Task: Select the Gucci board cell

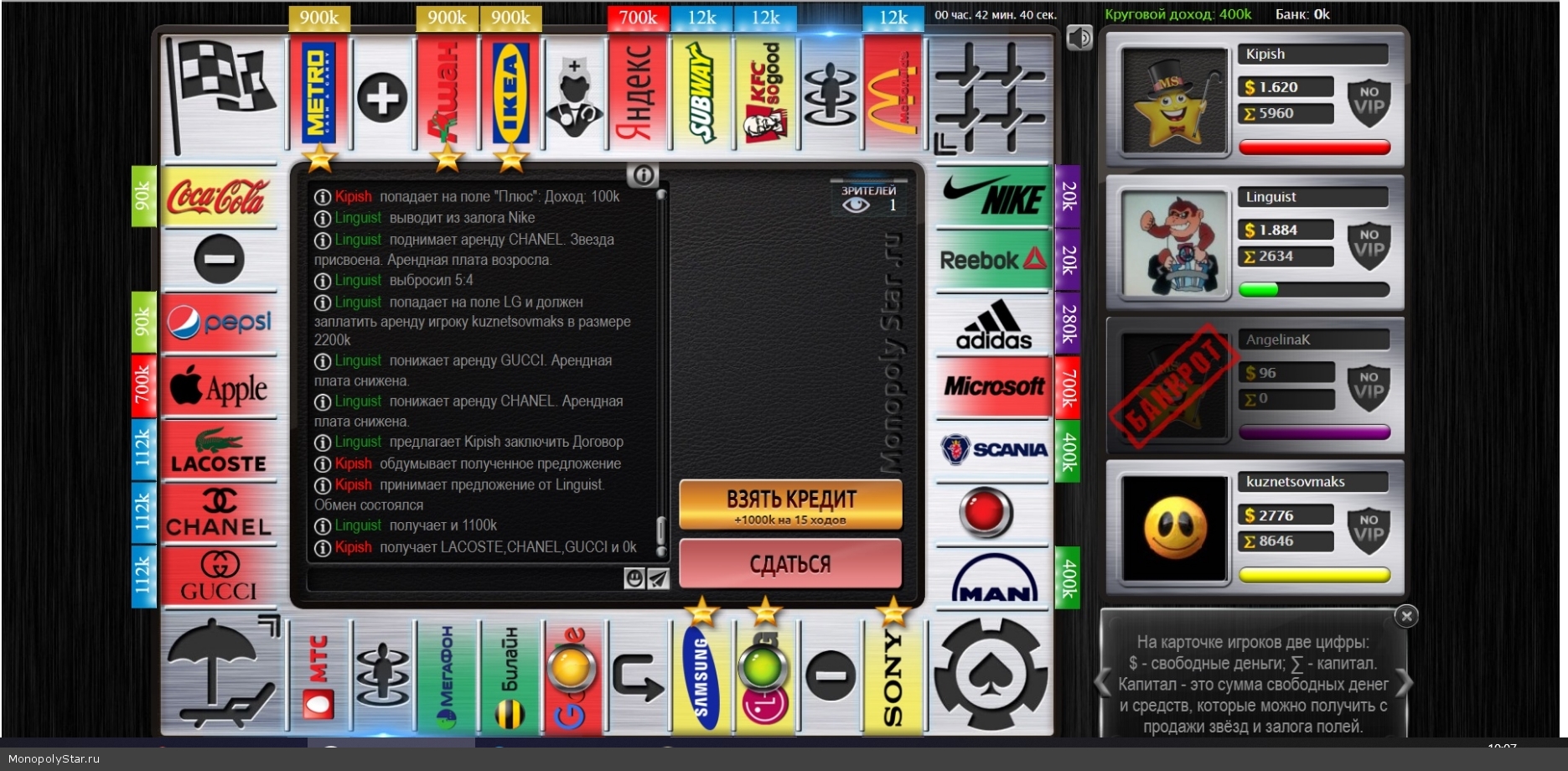Action: coord(219,577)
